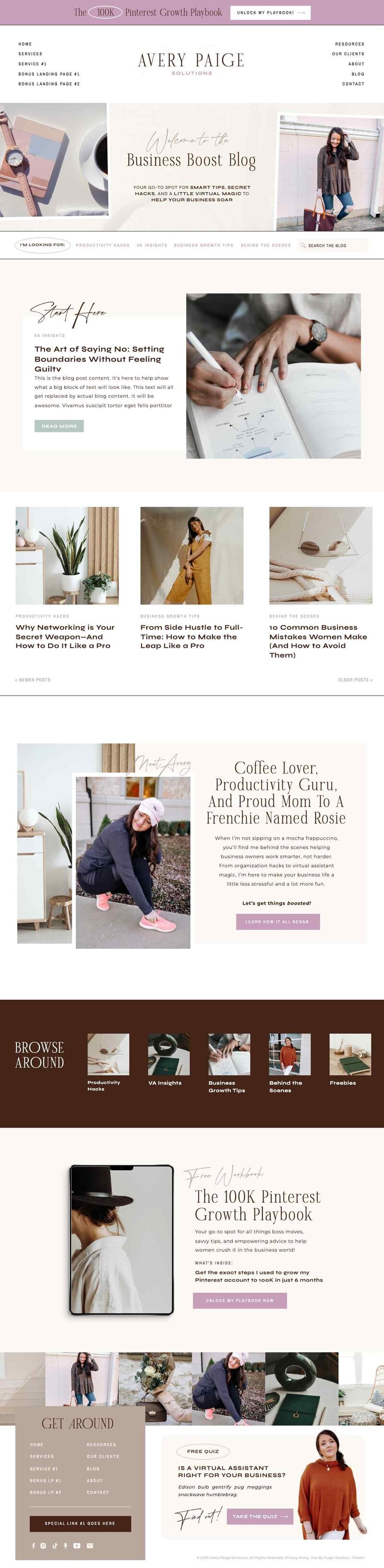Click the Unlock My Playbook banner button
Image resolution: width=384 pixels, height=1568 pixels.
click(270, 13)
